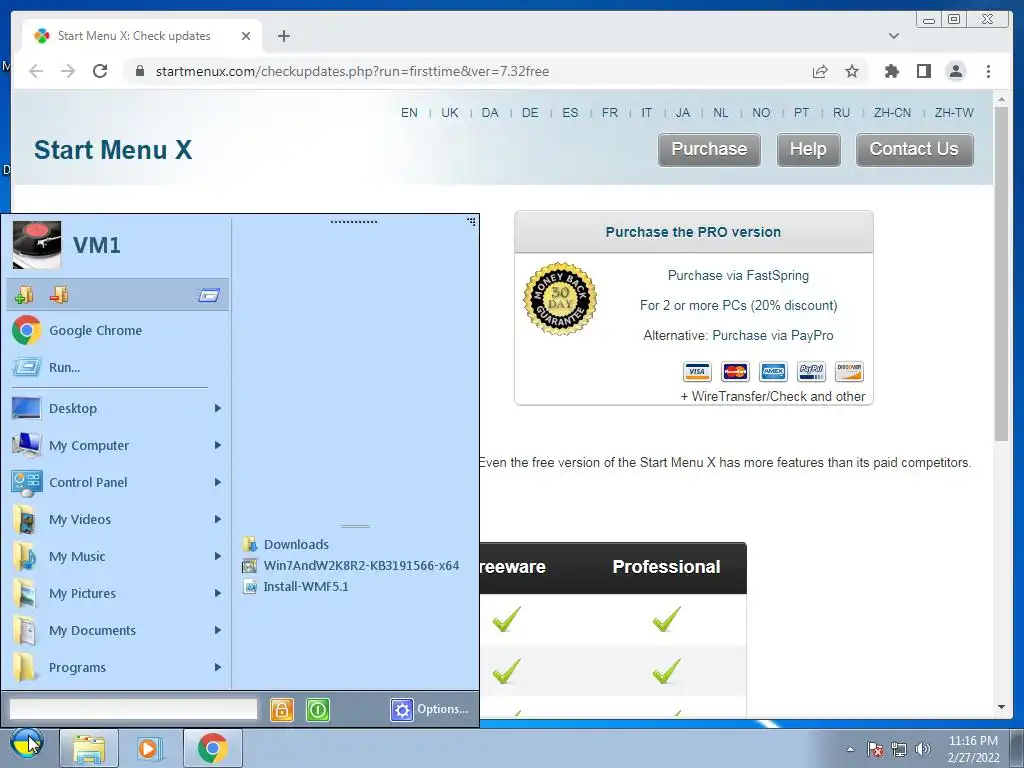The height and width of the screenshot is (768, 1024).
Task: Click the Chrome address bar URL
Action: pos(352,71)
